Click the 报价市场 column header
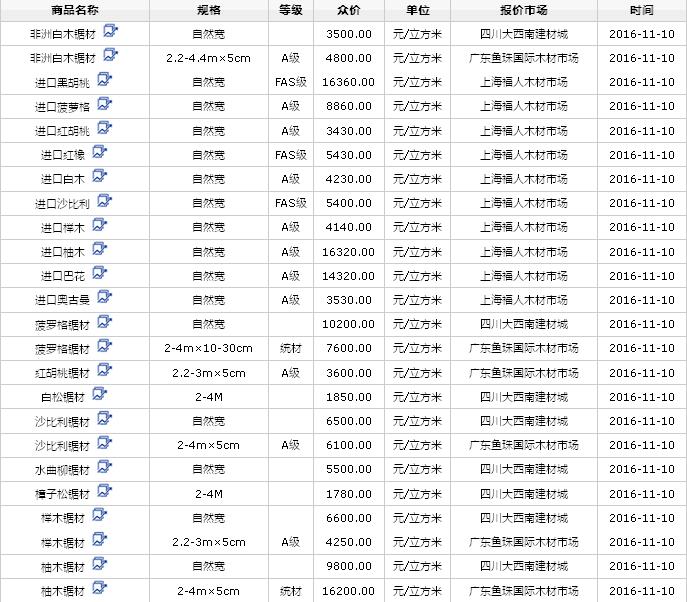The height and width of the screenshot is (602, 687). click(524, 10)
